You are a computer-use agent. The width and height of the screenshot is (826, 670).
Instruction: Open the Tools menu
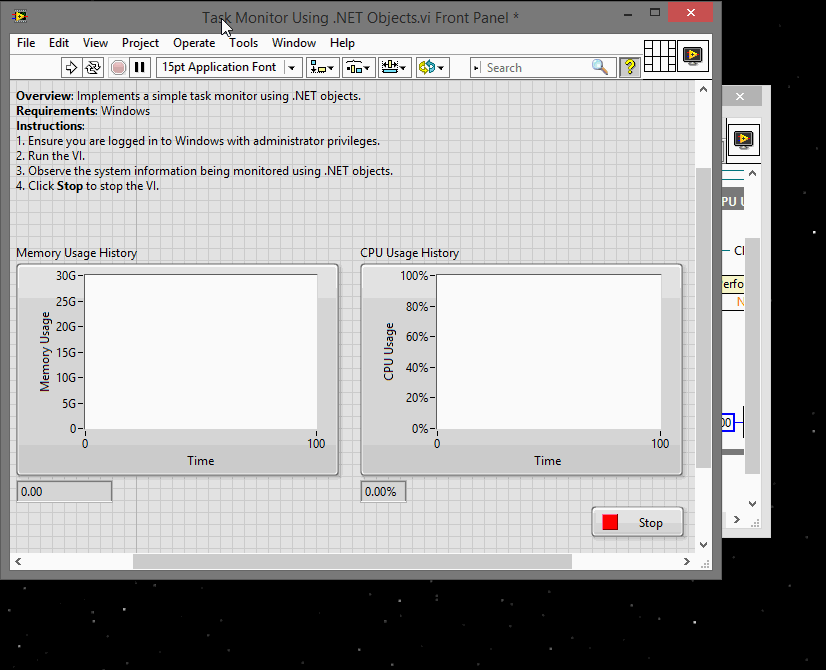coord(244,43)
